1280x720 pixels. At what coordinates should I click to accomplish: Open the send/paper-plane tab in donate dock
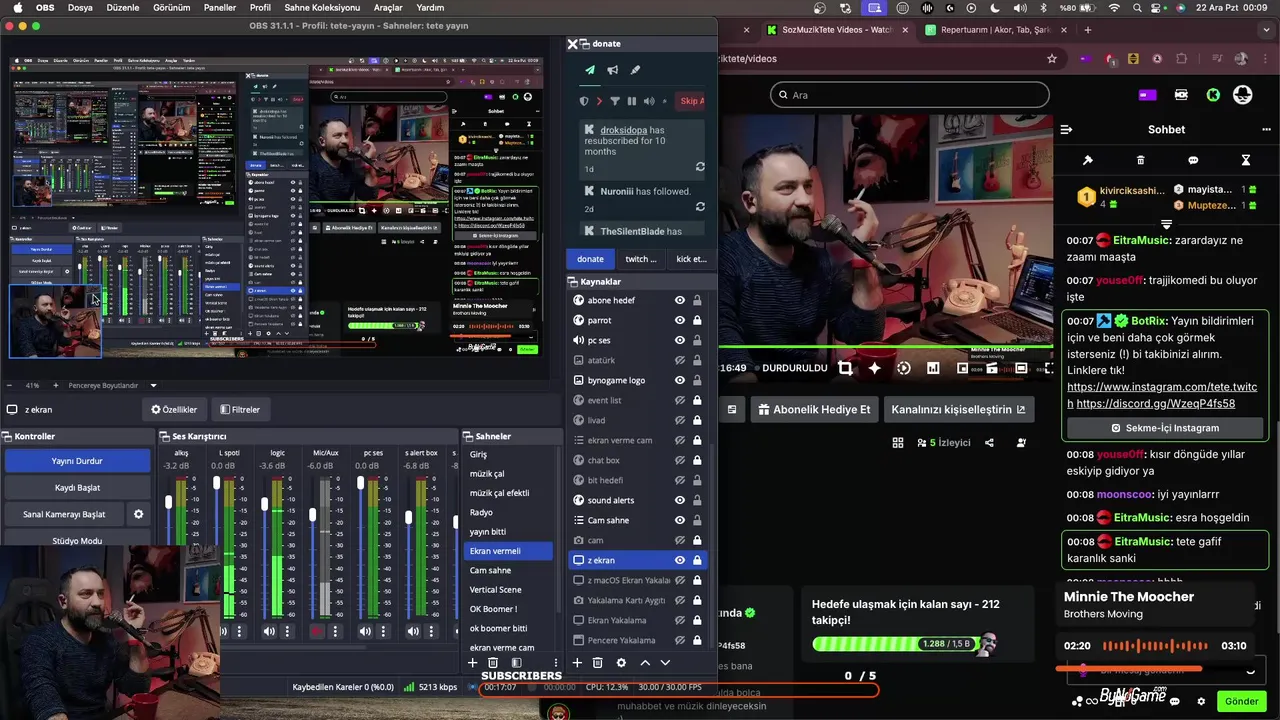pyautogui.click(x=590, y=70)
